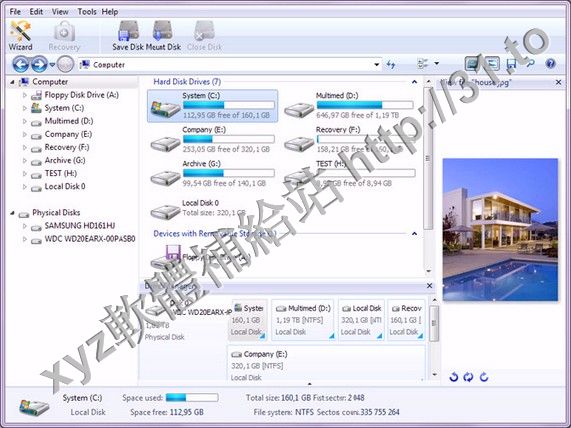Select the System partition block 160,1 GB
This screenshot has width=571, height=428.
[x=248, y=320]
